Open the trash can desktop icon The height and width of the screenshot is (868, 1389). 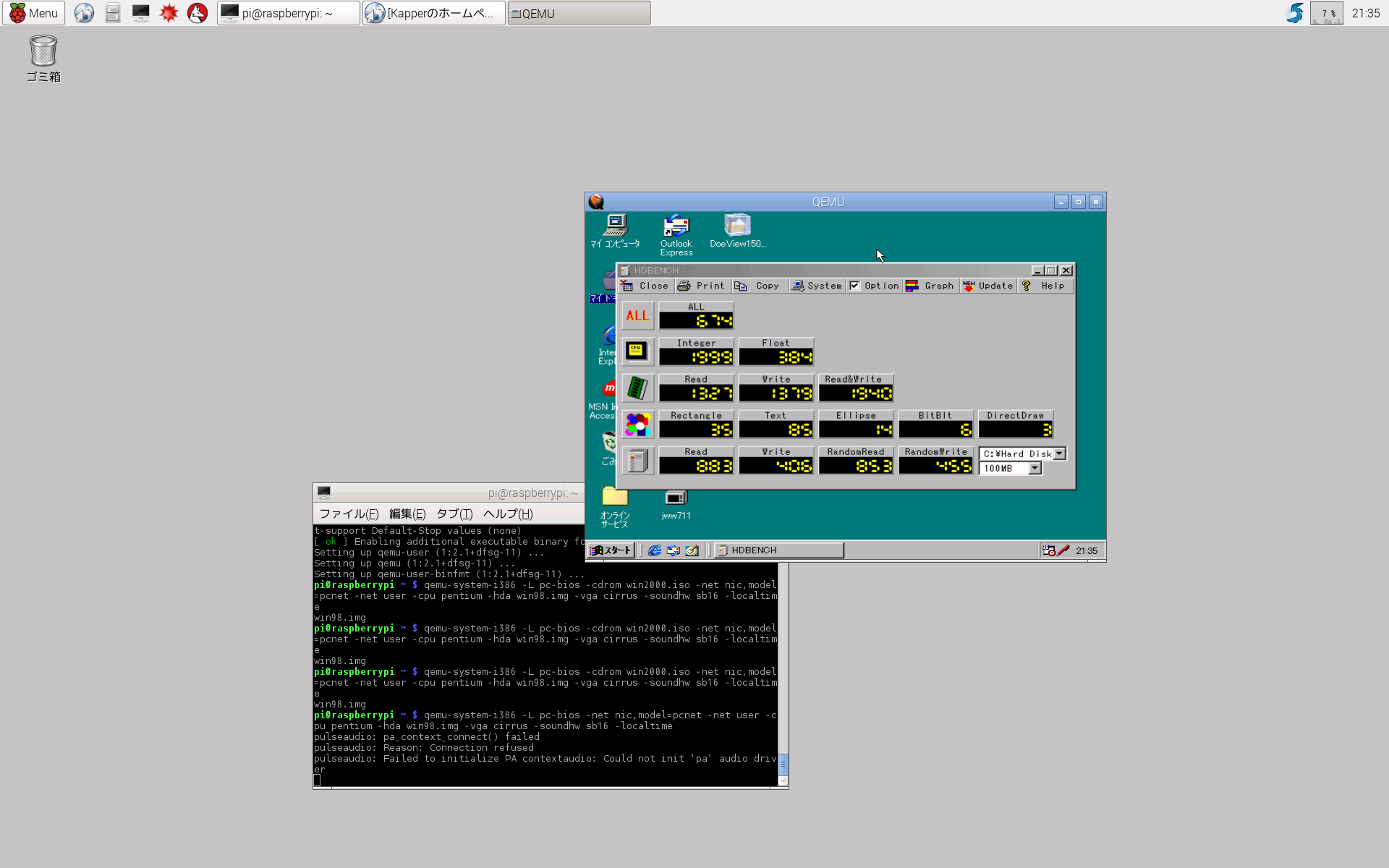[43, 59]
